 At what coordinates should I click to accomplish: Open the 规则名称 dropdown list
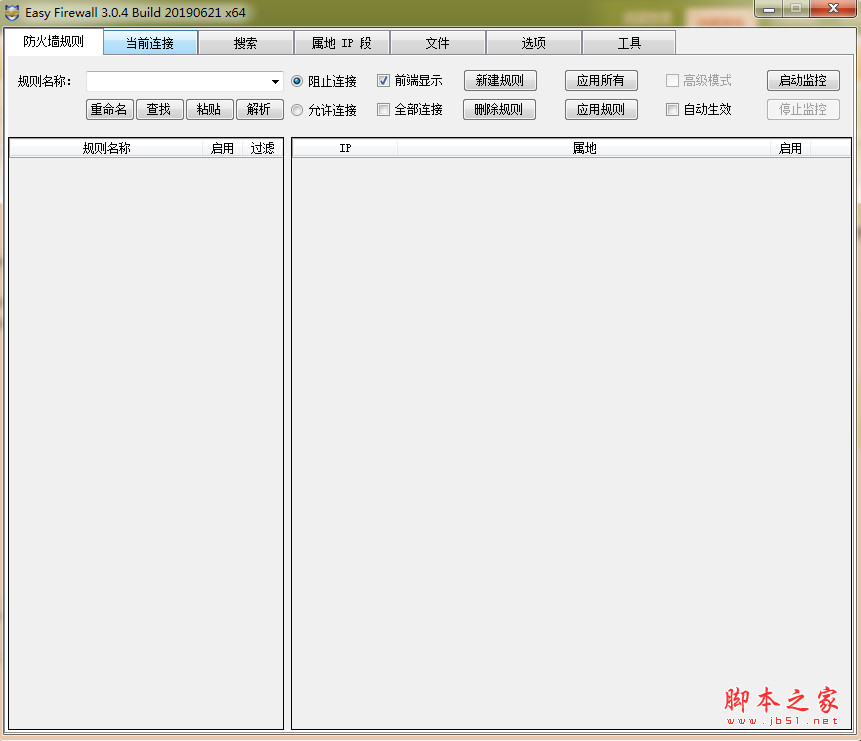(276, 81)
